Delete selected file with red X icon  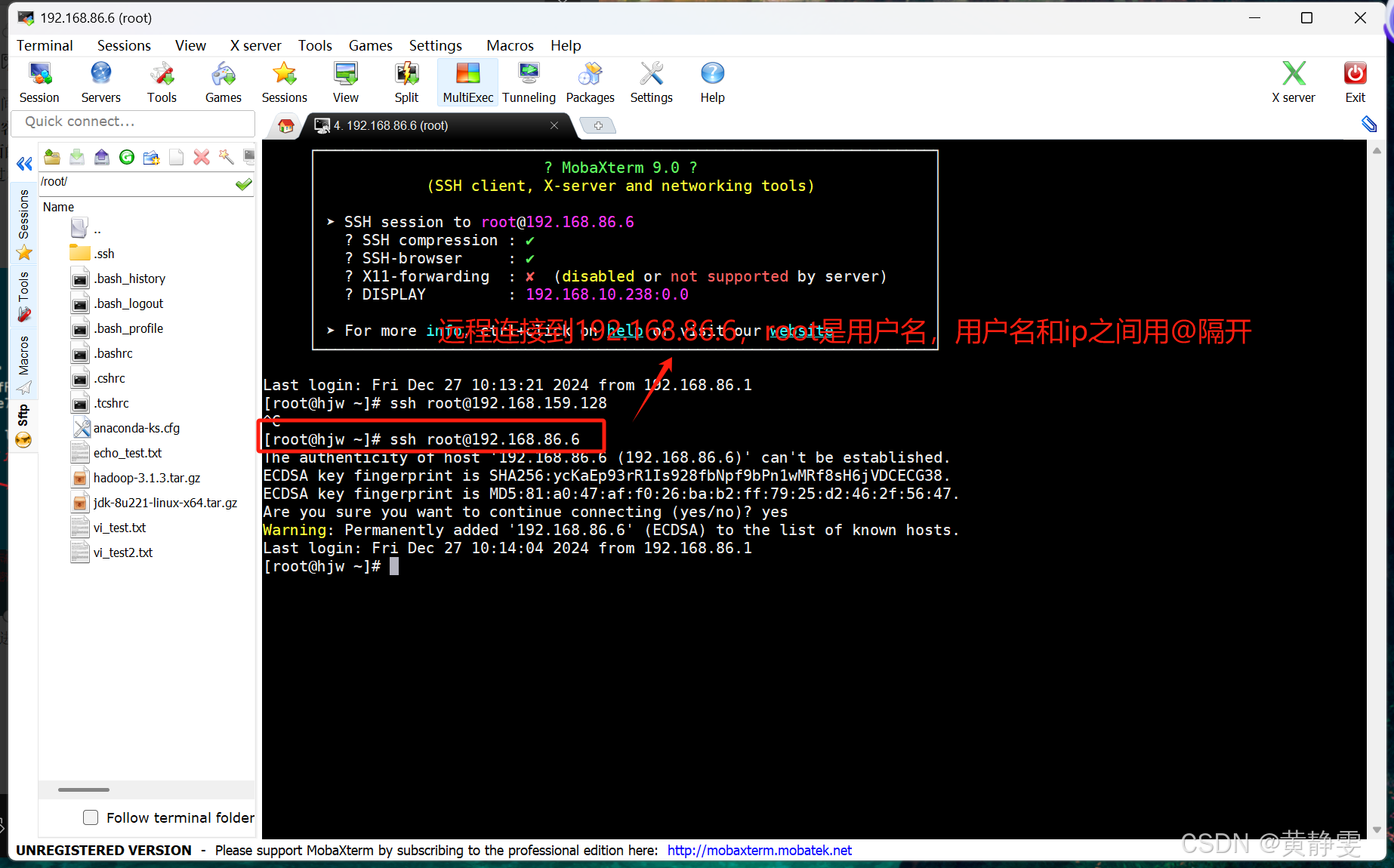tap(202, 157)
